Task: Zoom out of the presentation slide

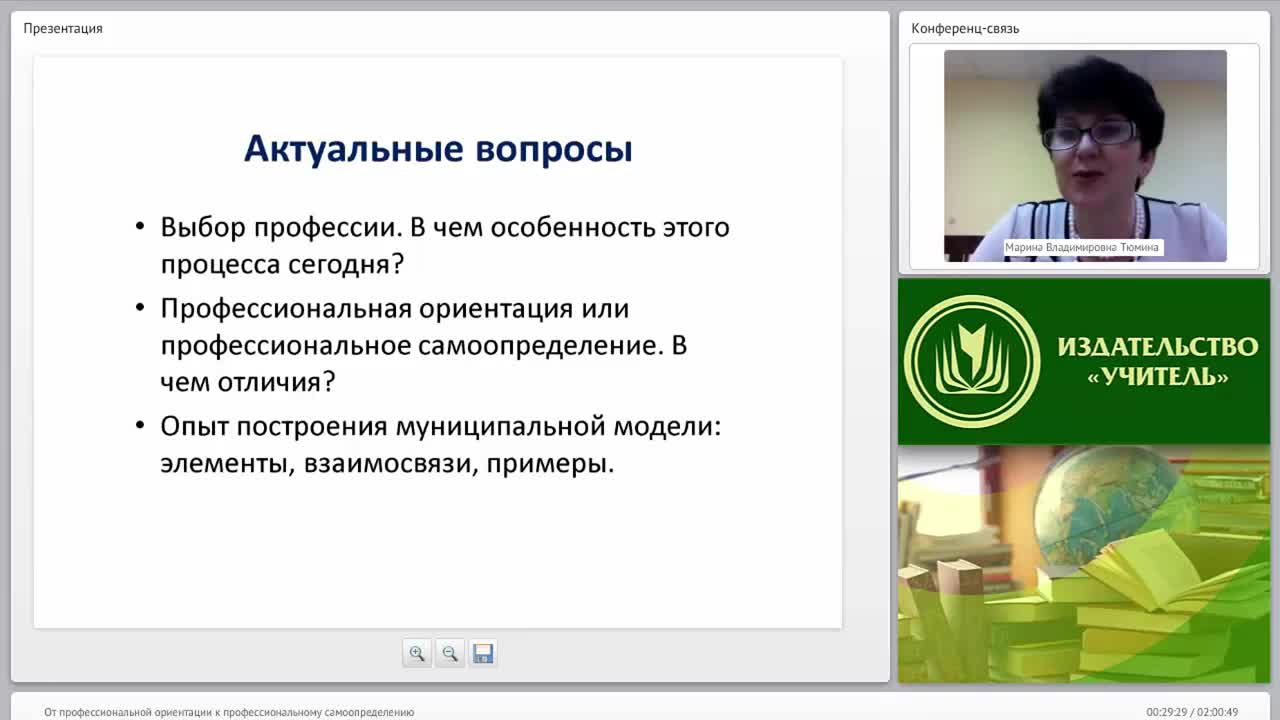Action: (450, 653)
